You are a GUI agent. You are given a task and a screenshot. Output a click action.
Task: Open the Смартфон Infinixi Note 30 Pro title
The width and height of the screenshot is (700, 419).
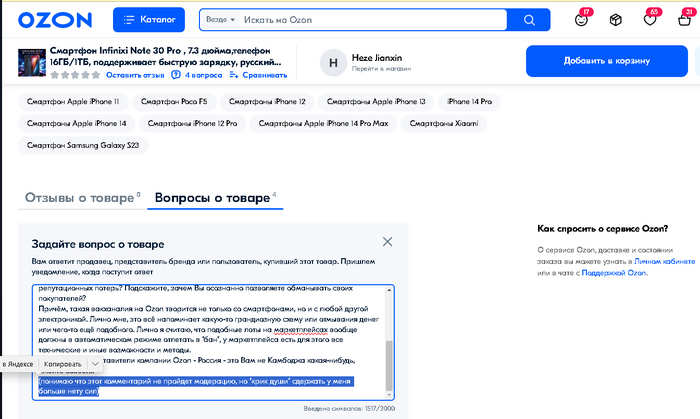click(x=165, y=56)
